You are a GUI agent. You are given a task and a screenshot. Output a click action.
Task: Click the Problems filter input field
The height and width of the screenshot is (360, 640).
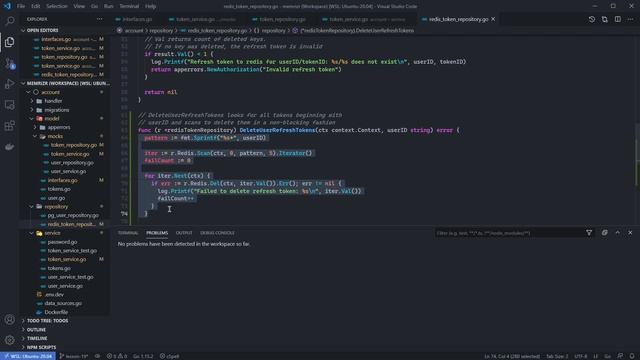(x=509, y=233)
